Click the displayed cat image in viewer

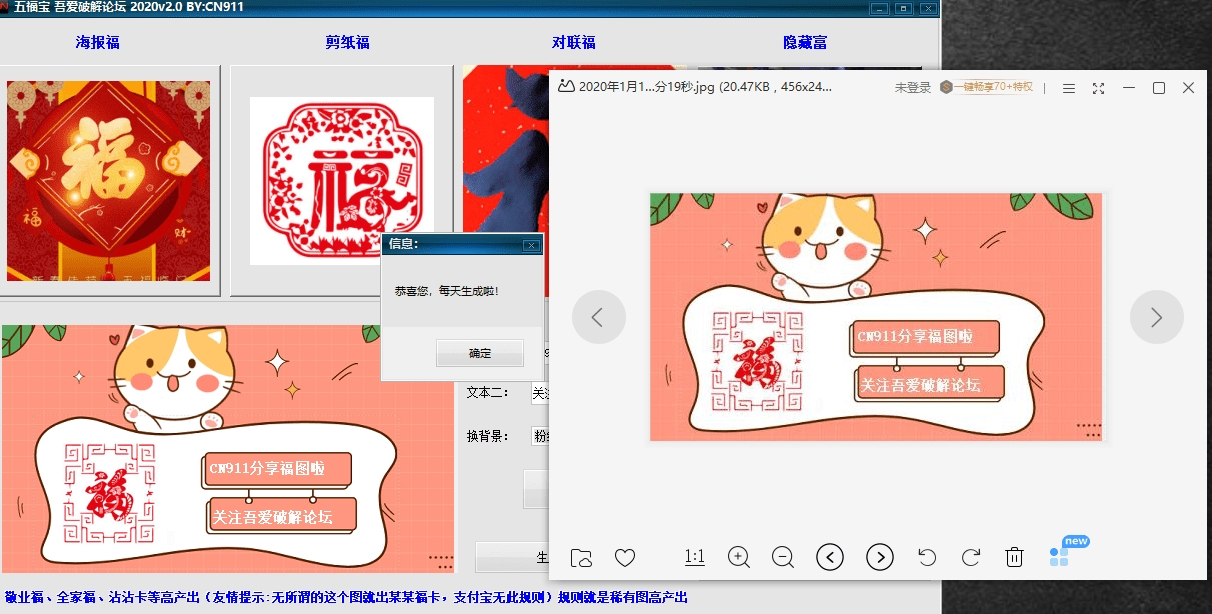(876, 317)
